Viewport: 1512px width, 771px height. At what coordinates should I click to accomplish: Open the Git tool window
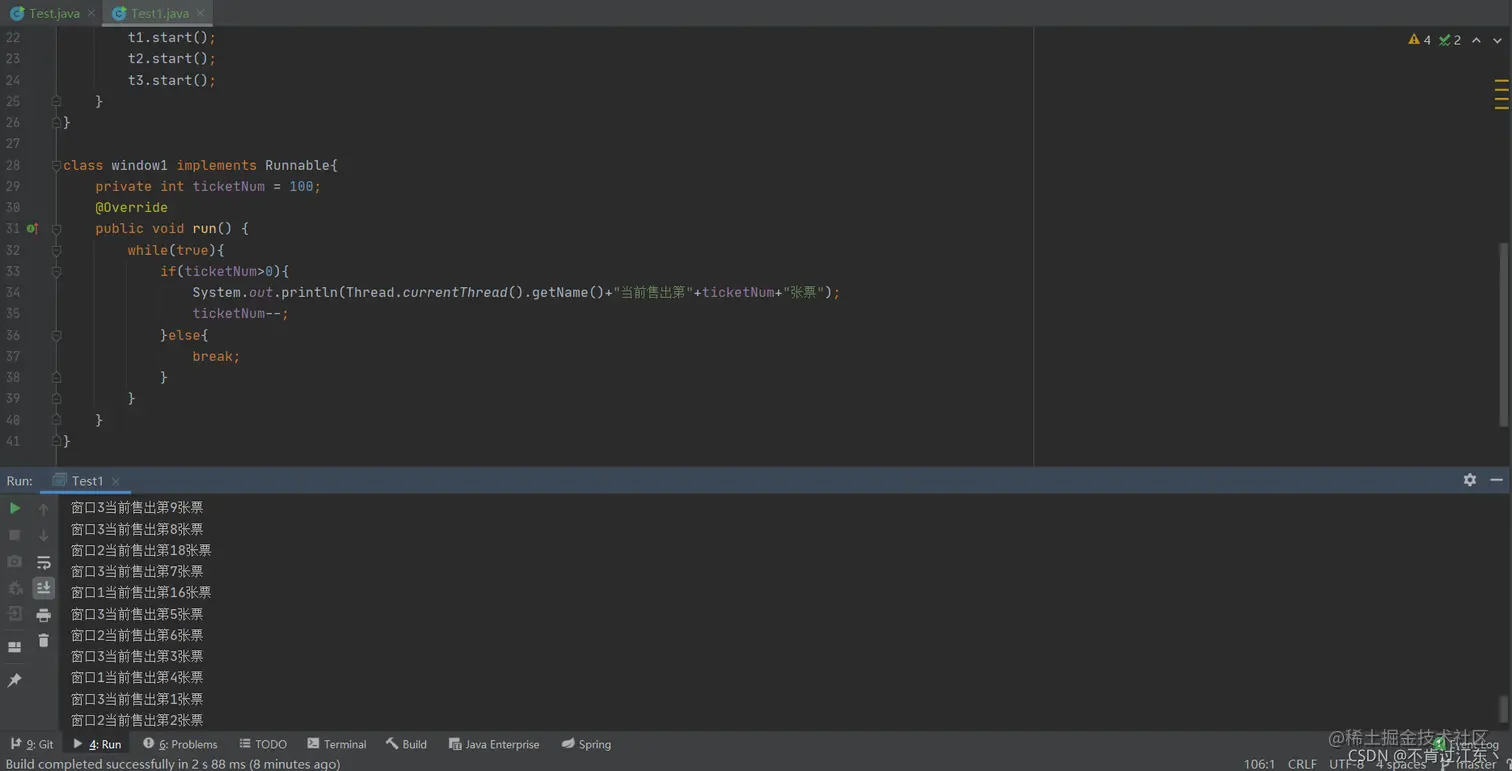pyautogui.click(x=32, y=744)
